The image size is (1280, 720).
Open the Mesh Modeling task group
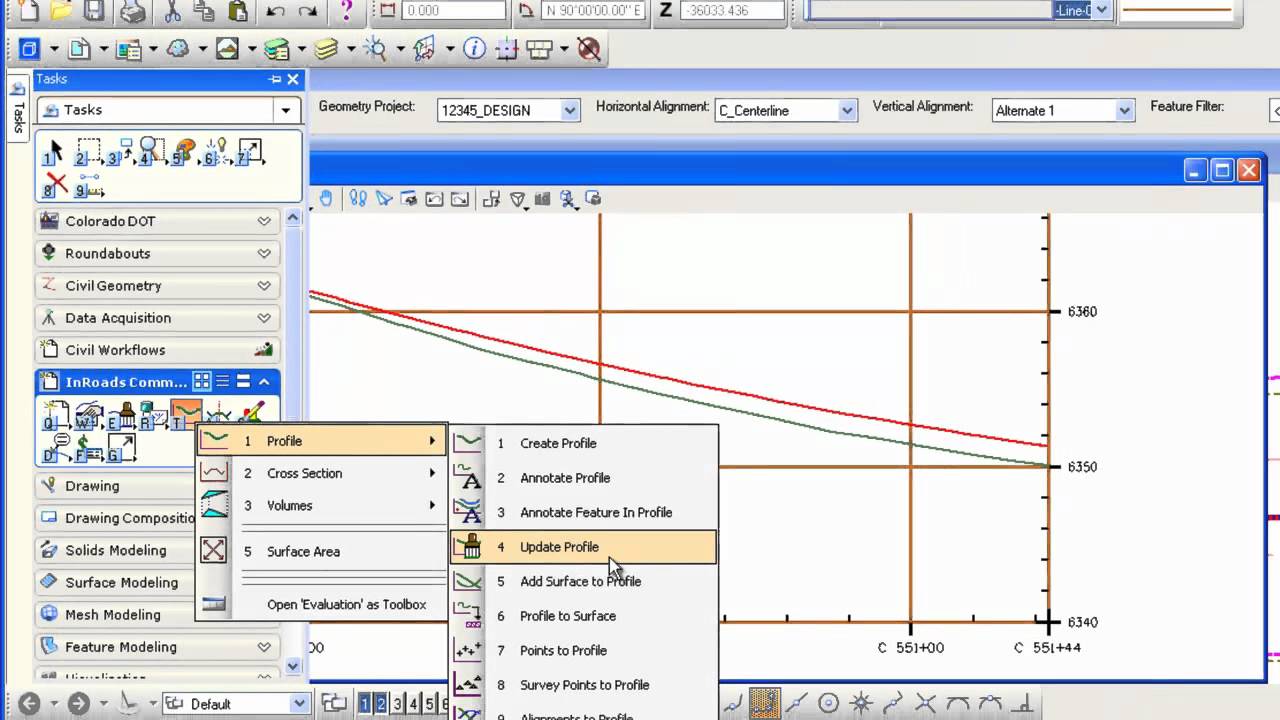click(158, 614)
